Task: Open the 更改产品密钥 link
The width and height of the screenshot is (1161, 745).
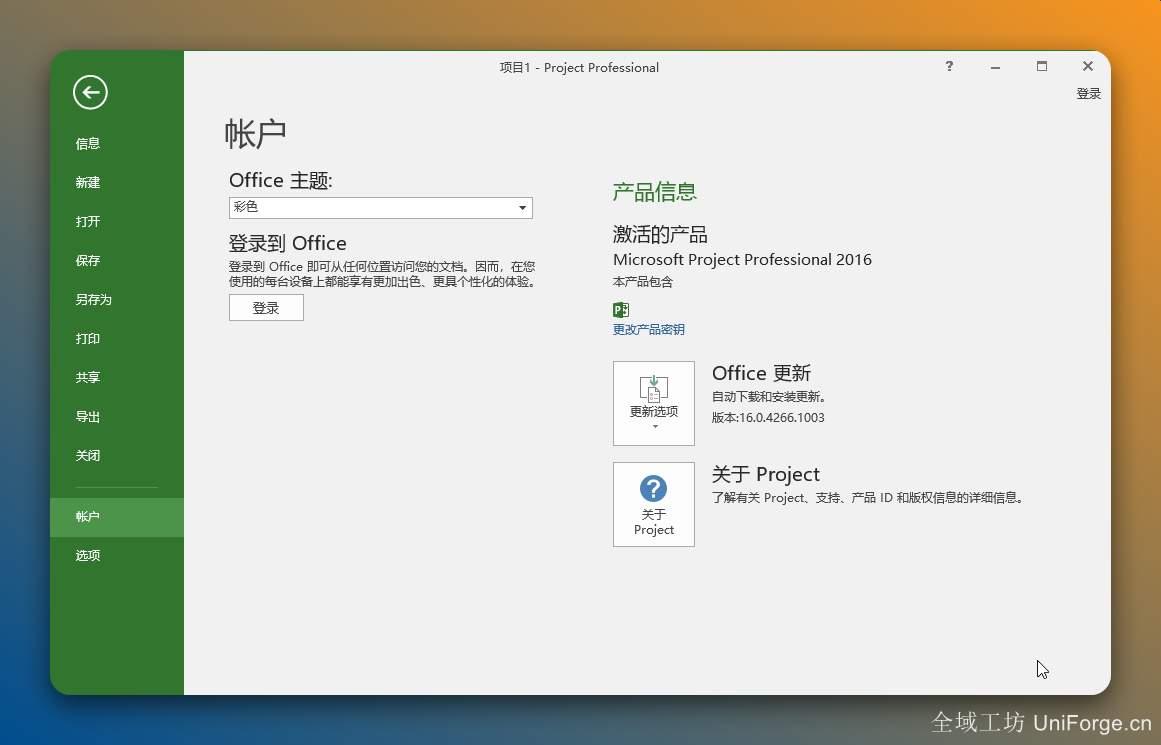Action: click(x=649, y=330)
